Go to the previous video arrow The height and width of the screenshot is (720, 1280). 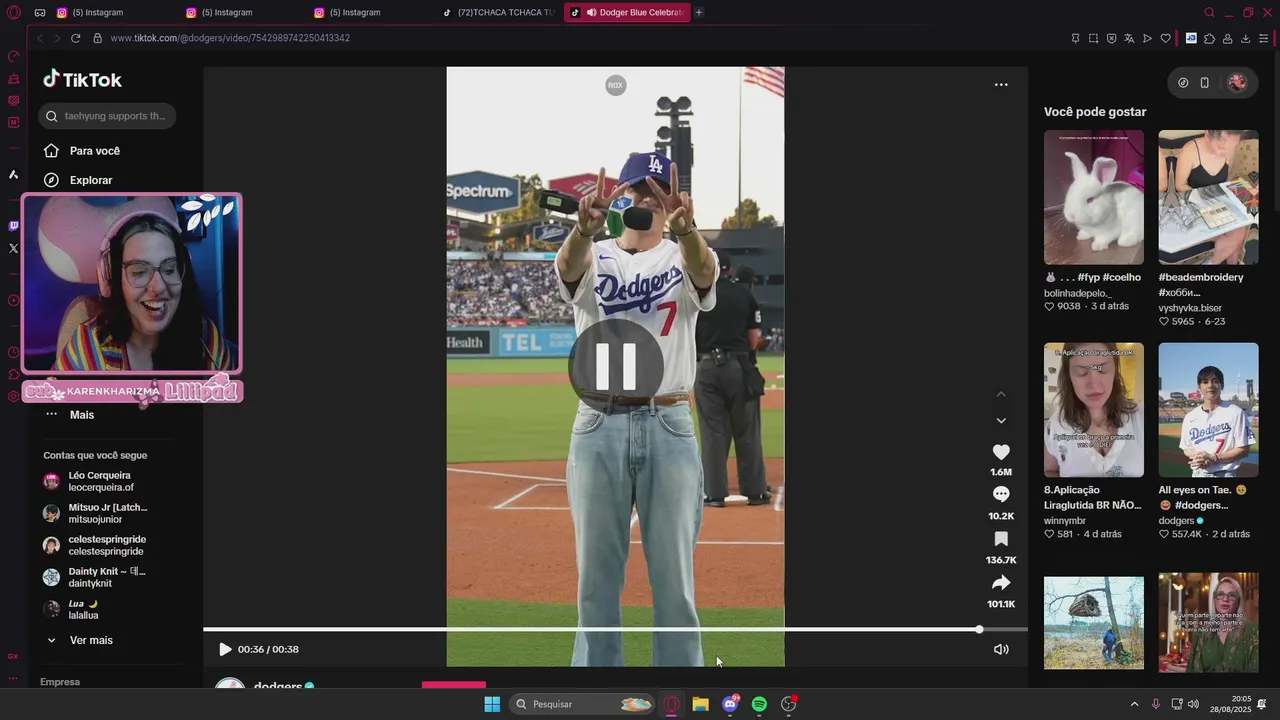point(1001,394)
